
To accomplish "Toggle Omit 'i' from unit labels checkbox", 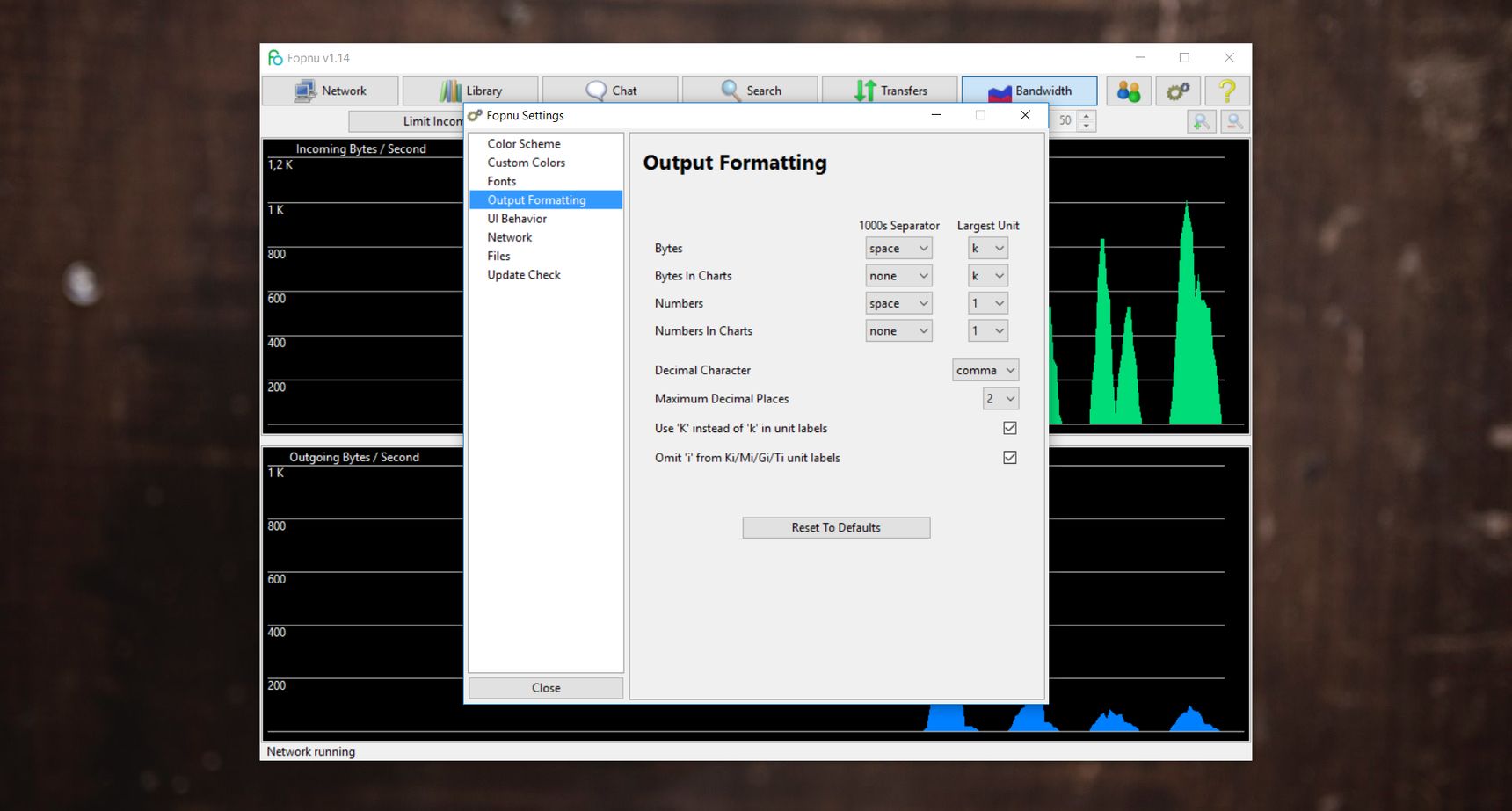I will pyautogui.click(x=1010, y=457).
